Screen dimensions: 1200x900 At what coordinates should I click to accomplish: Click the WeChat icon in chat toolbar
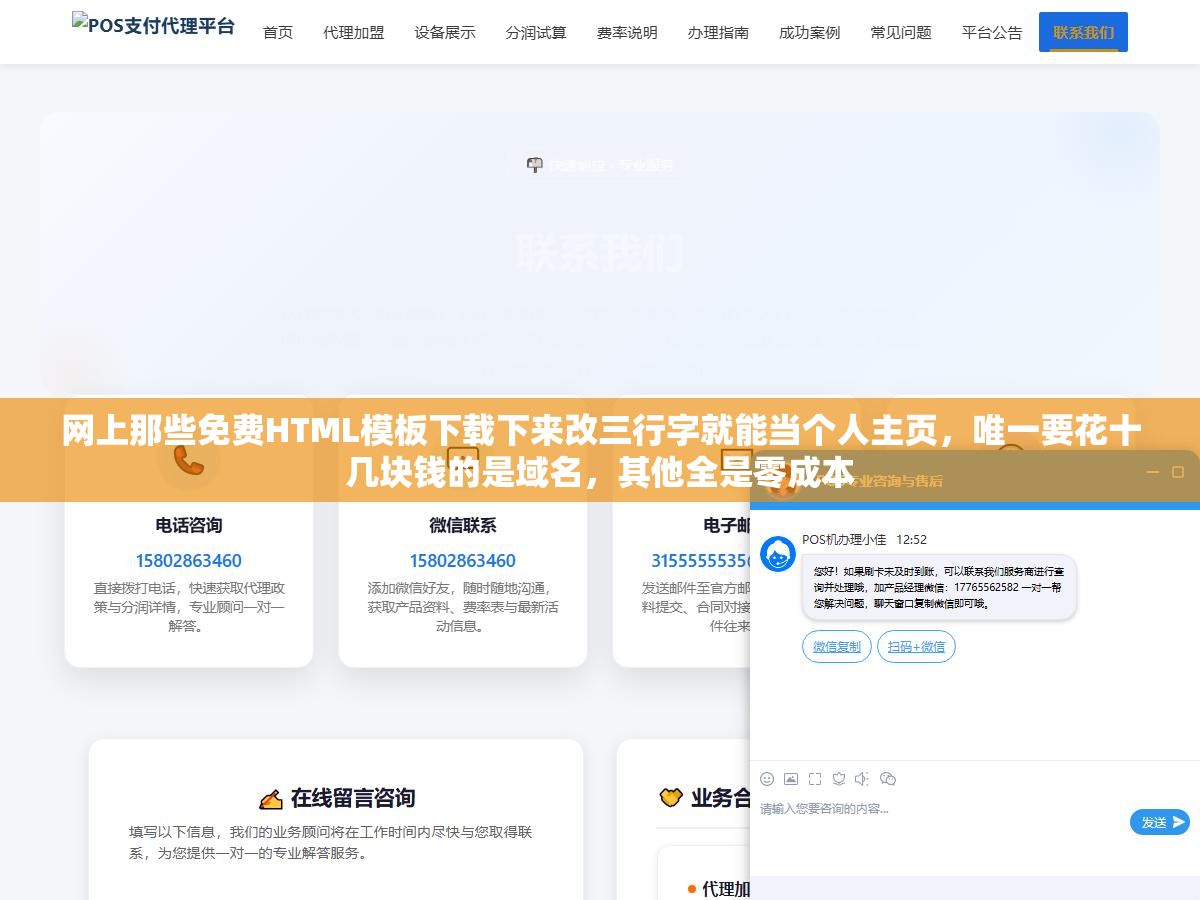[887, 779]
